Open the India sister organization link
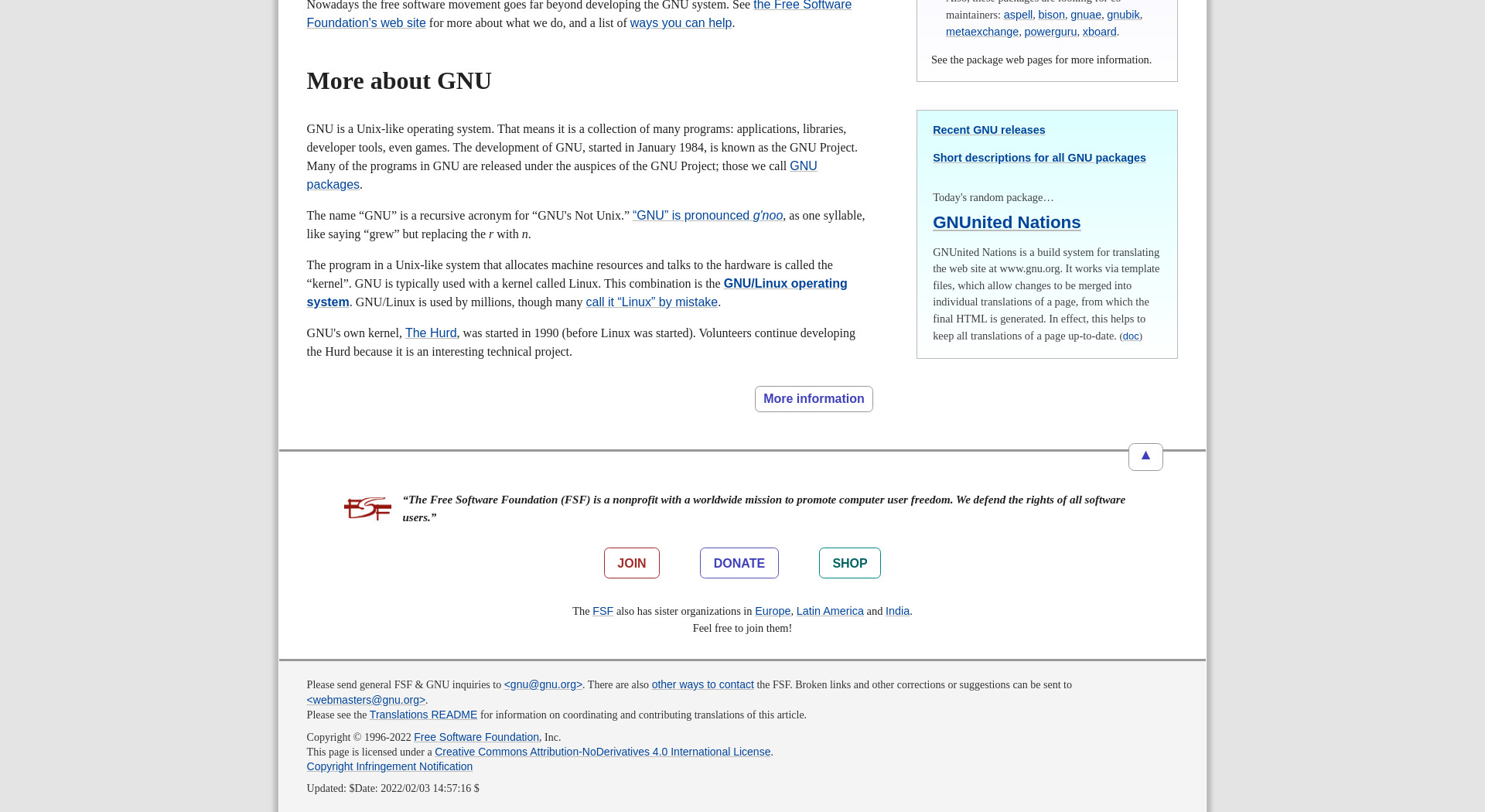1485x812 pixels. (897, 611)
